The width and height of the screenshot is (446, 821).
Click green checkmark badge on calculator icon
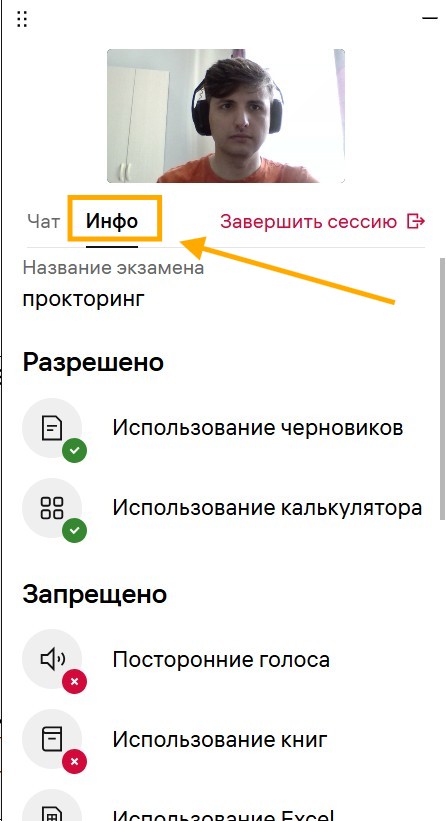click(x=74, y=530)
